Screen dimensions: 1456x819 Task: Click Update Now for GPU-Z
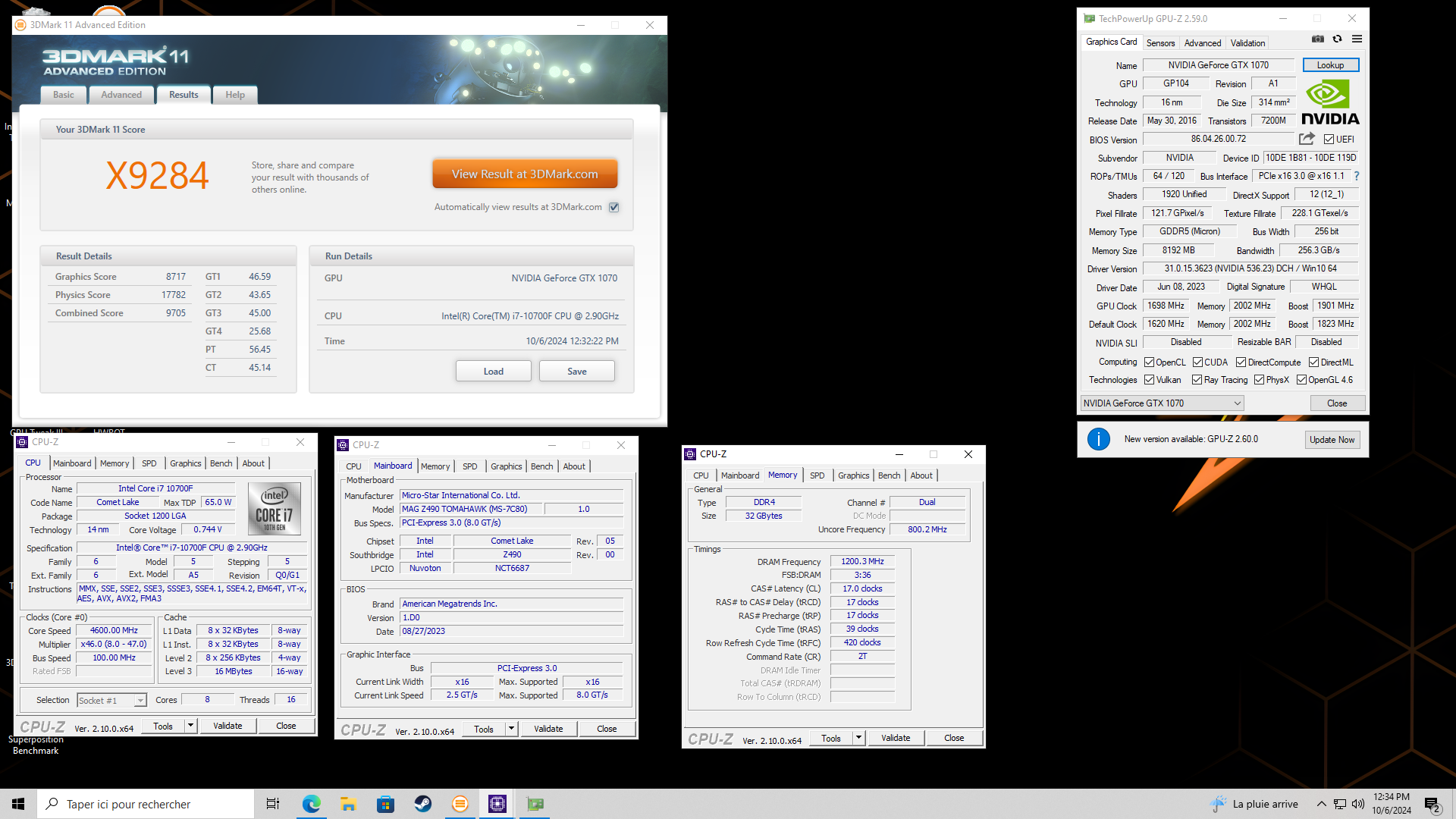coord(1332,440)
